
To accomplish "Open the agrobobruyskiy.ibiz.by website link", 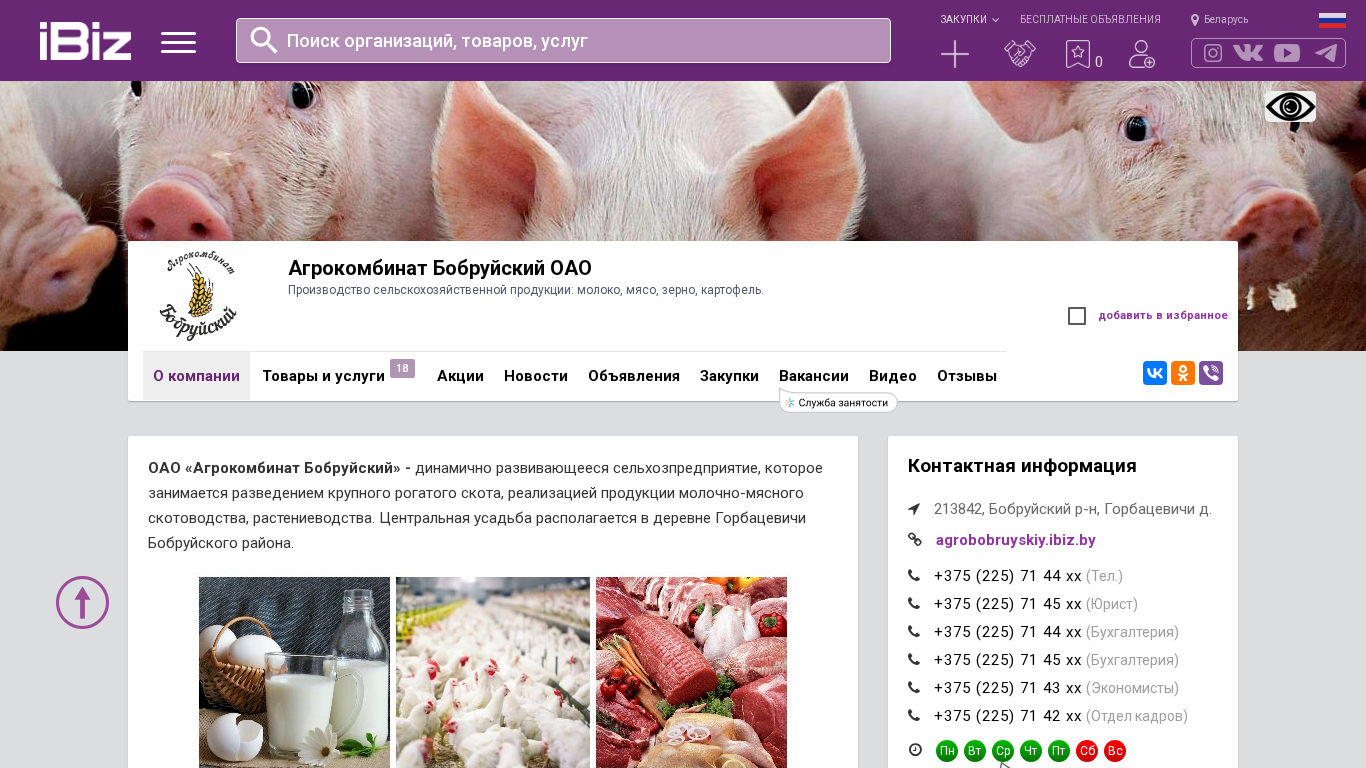I will (x=1016, y=540).
